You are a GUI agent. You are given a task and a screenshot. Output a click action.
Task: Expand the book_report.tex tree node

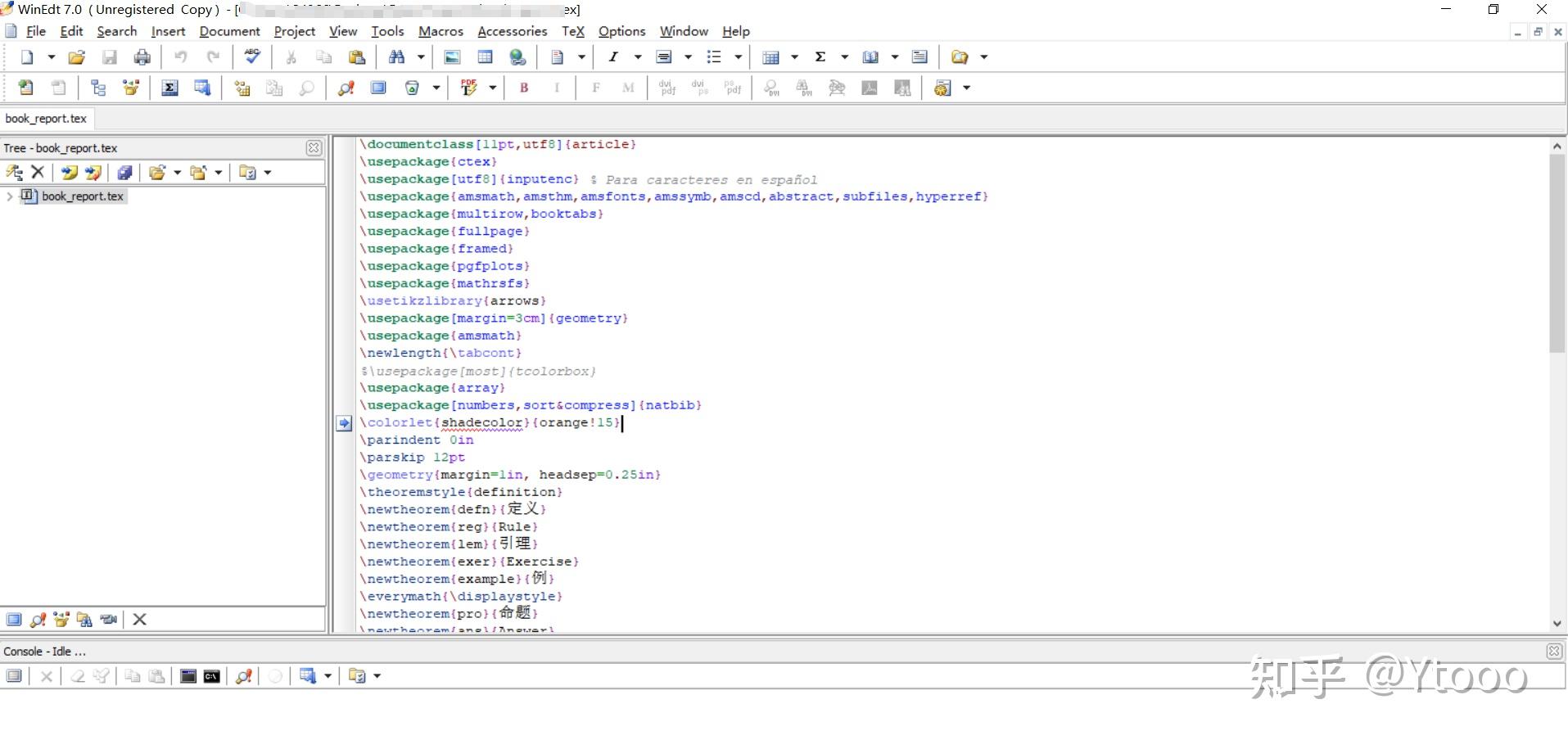tap(9, 196)
